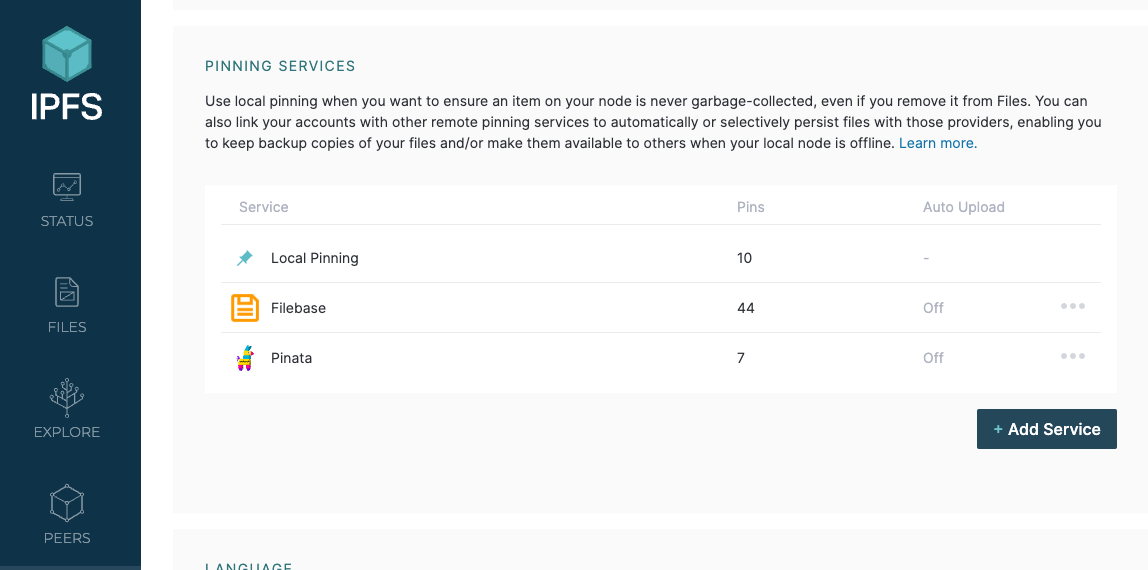Open Filebase options three-dot menu
Image resolution: width=1148 pixels, height=570 pixels.
point(1072,306)
